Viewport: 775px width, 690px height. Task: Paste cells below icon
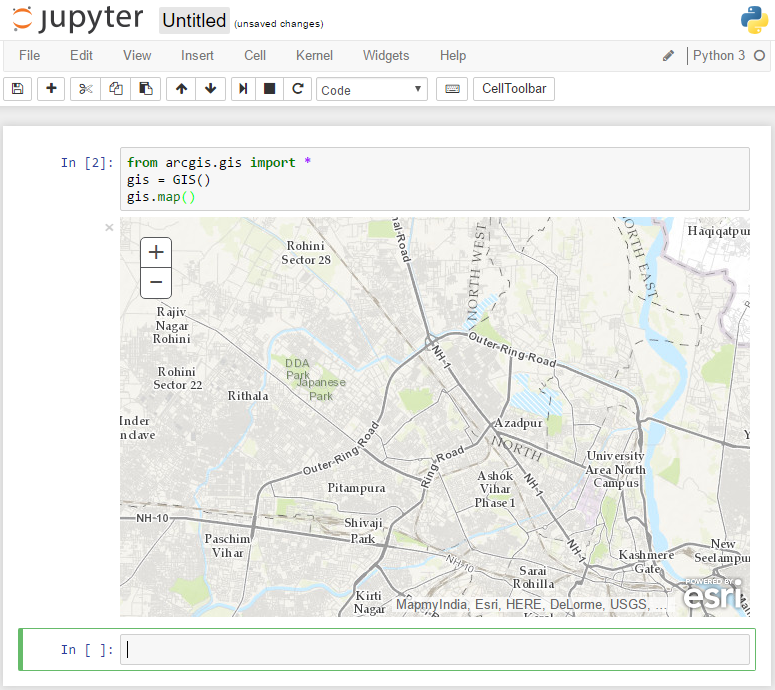click(x=146, y=89)
